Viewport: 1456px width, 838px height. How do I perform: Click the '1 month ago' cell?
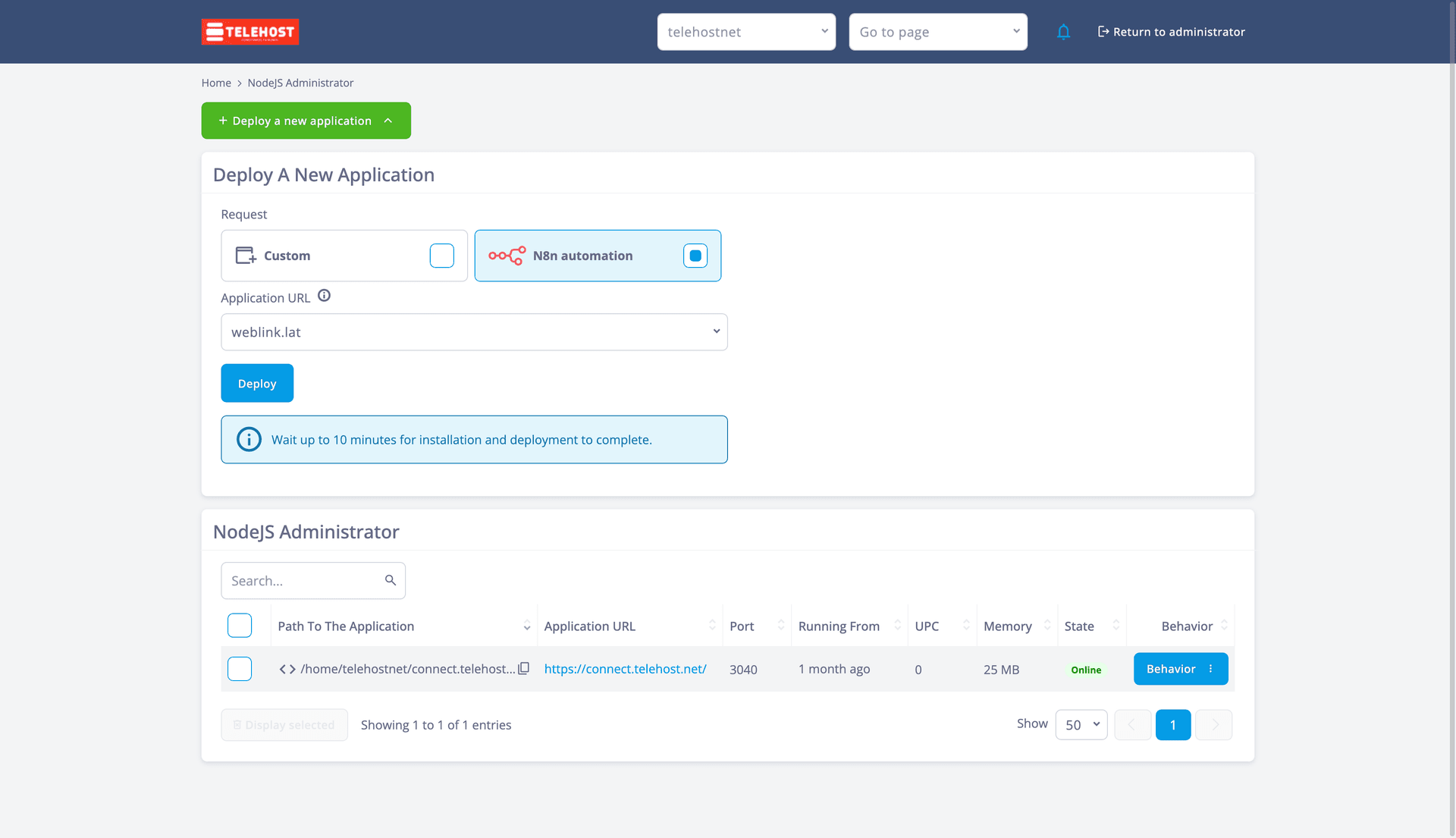pos(834,669)
